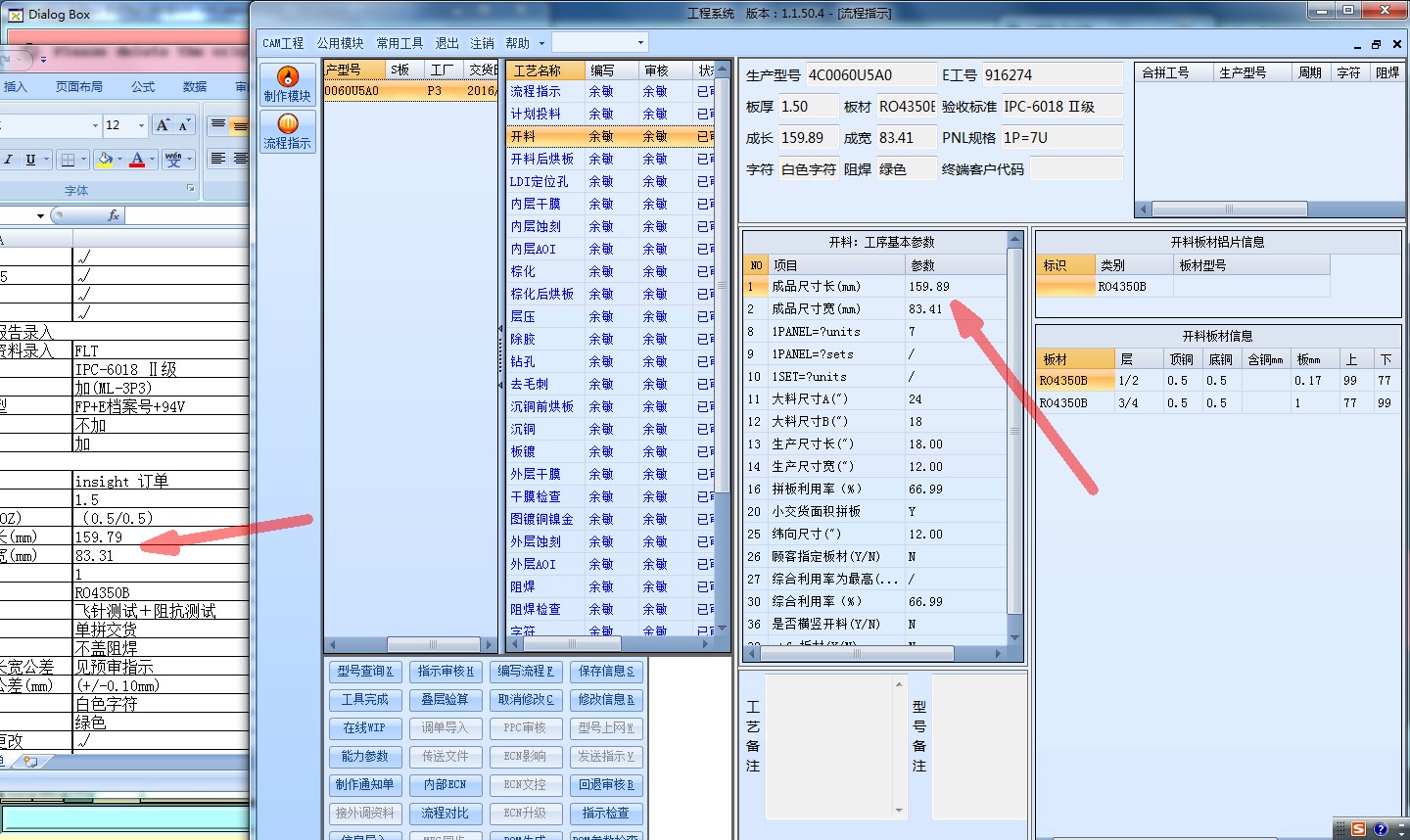Select product row 0060U5A0
1410x840 pixels.
point(410,90)
